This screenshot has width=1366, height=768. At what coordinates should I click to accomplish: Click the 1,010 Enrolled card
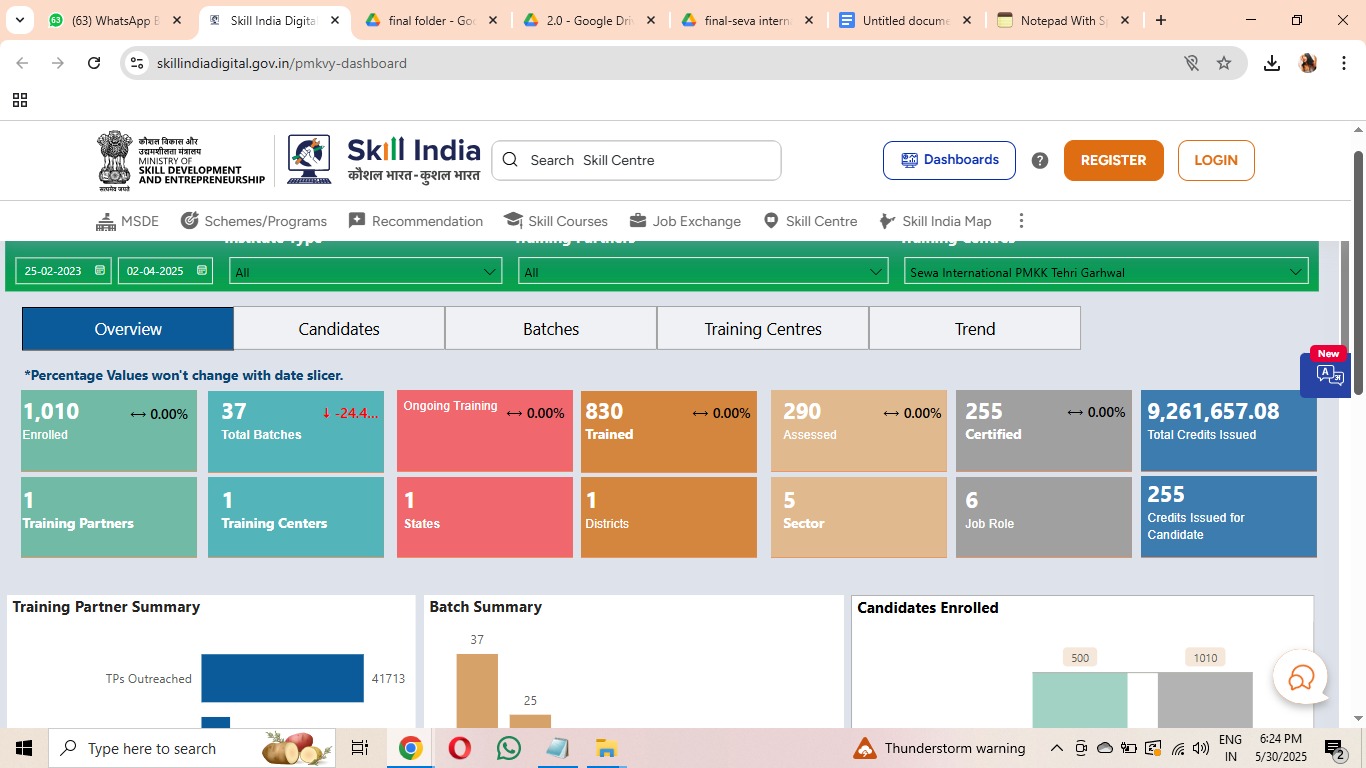pos(109,431)
